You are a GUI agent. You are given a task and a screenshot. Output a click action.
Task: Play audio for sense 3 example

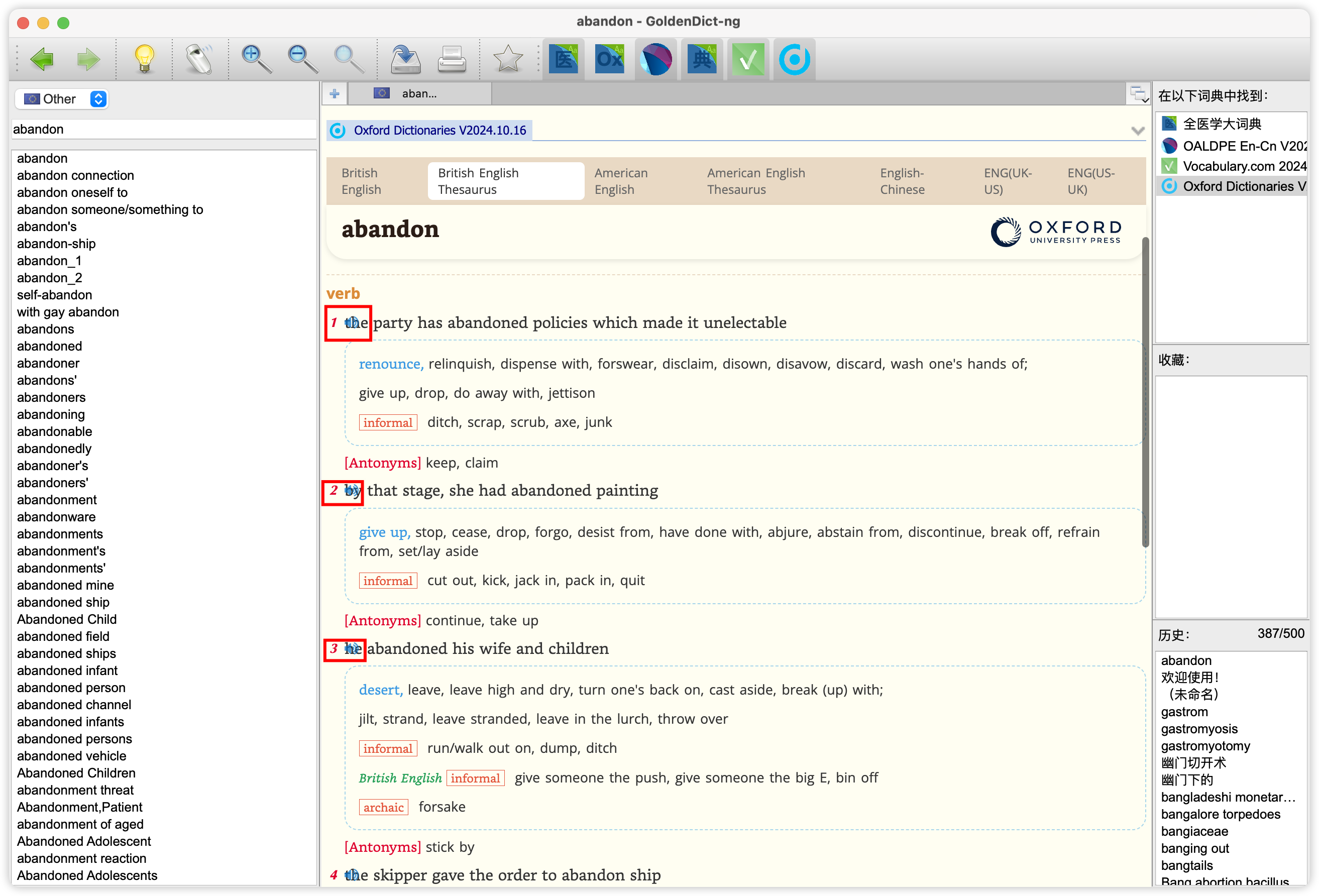tap(352, 648)
